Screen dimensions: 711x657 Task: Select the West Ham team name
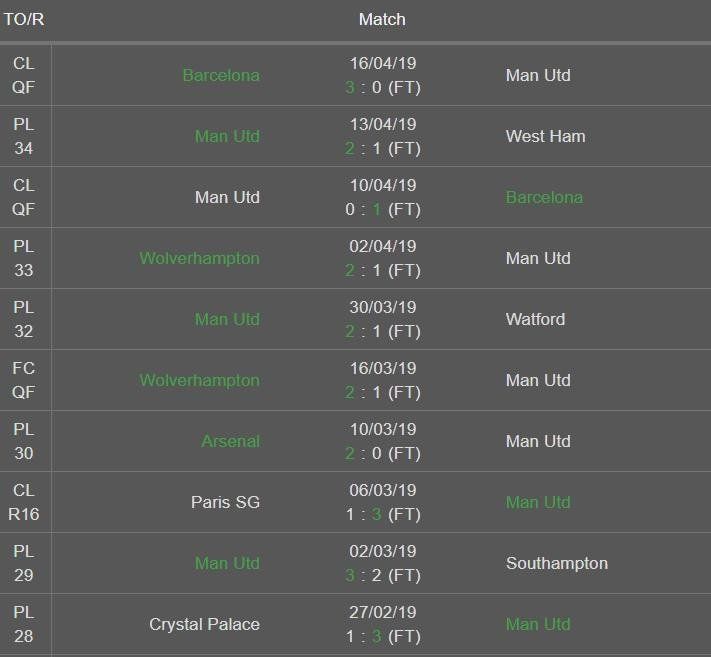click(x=545, y=136)
